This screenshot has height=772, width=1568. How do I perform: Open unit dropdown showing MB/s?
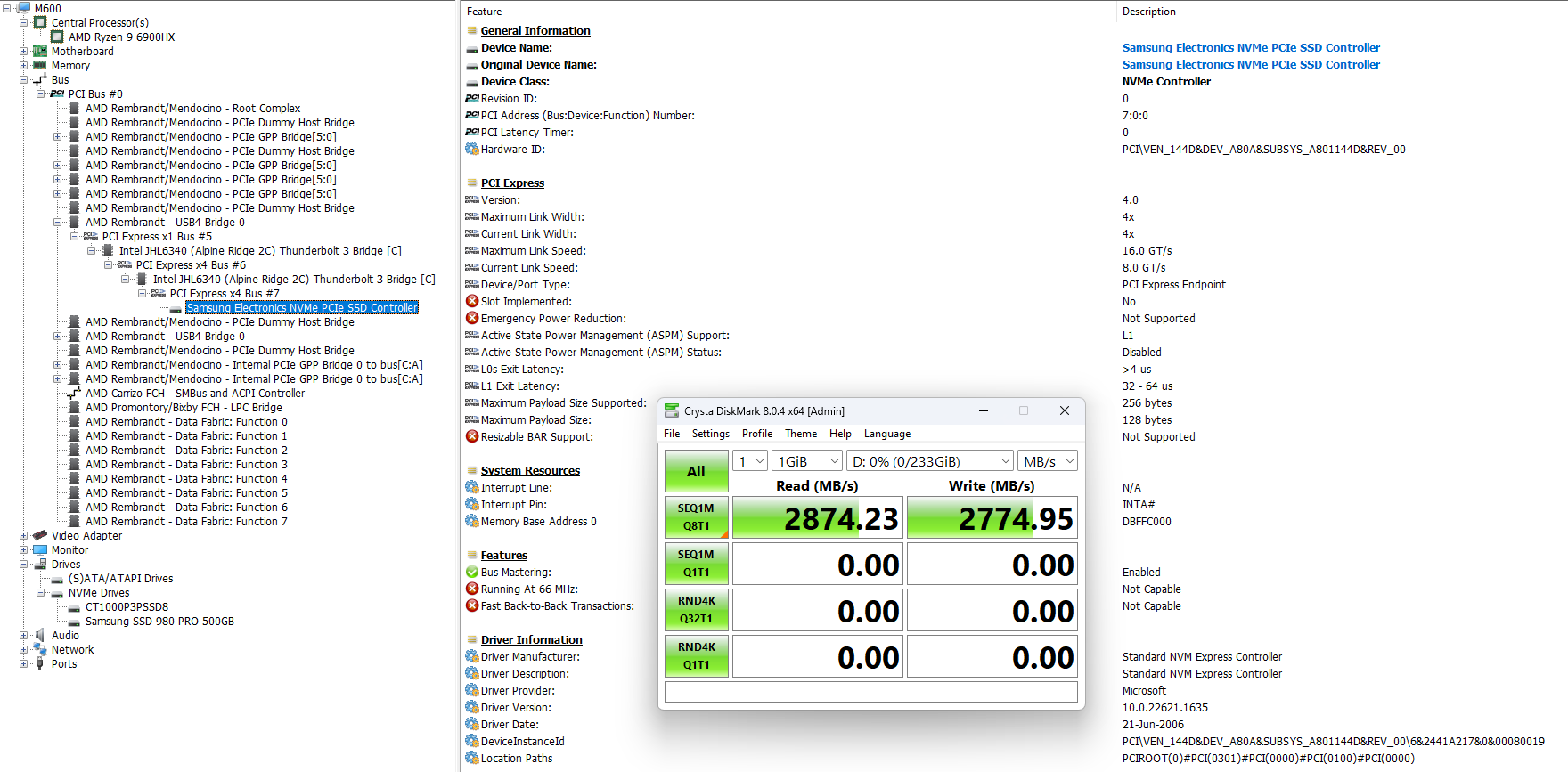(x=1048, y=461)
